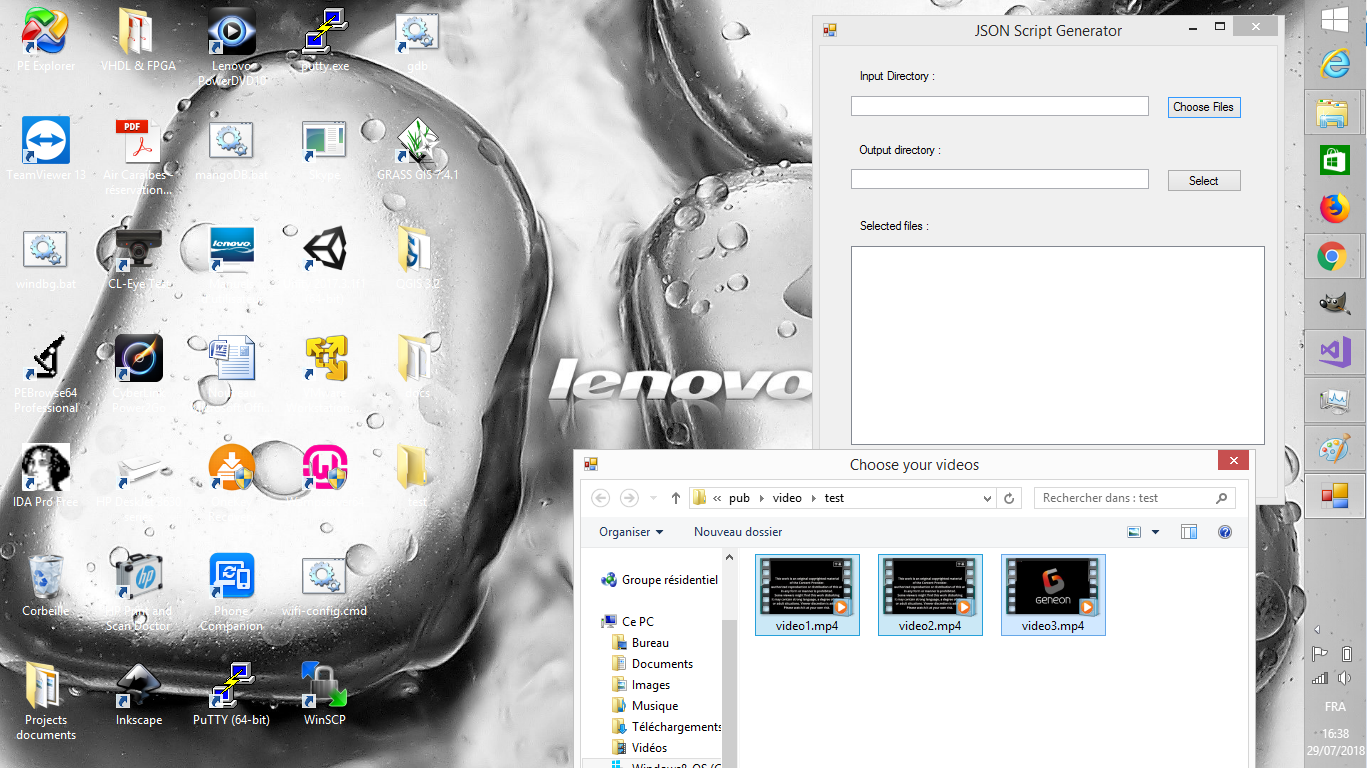Click the Input Directory text field
1367x768 pixels.
[999, 106]
